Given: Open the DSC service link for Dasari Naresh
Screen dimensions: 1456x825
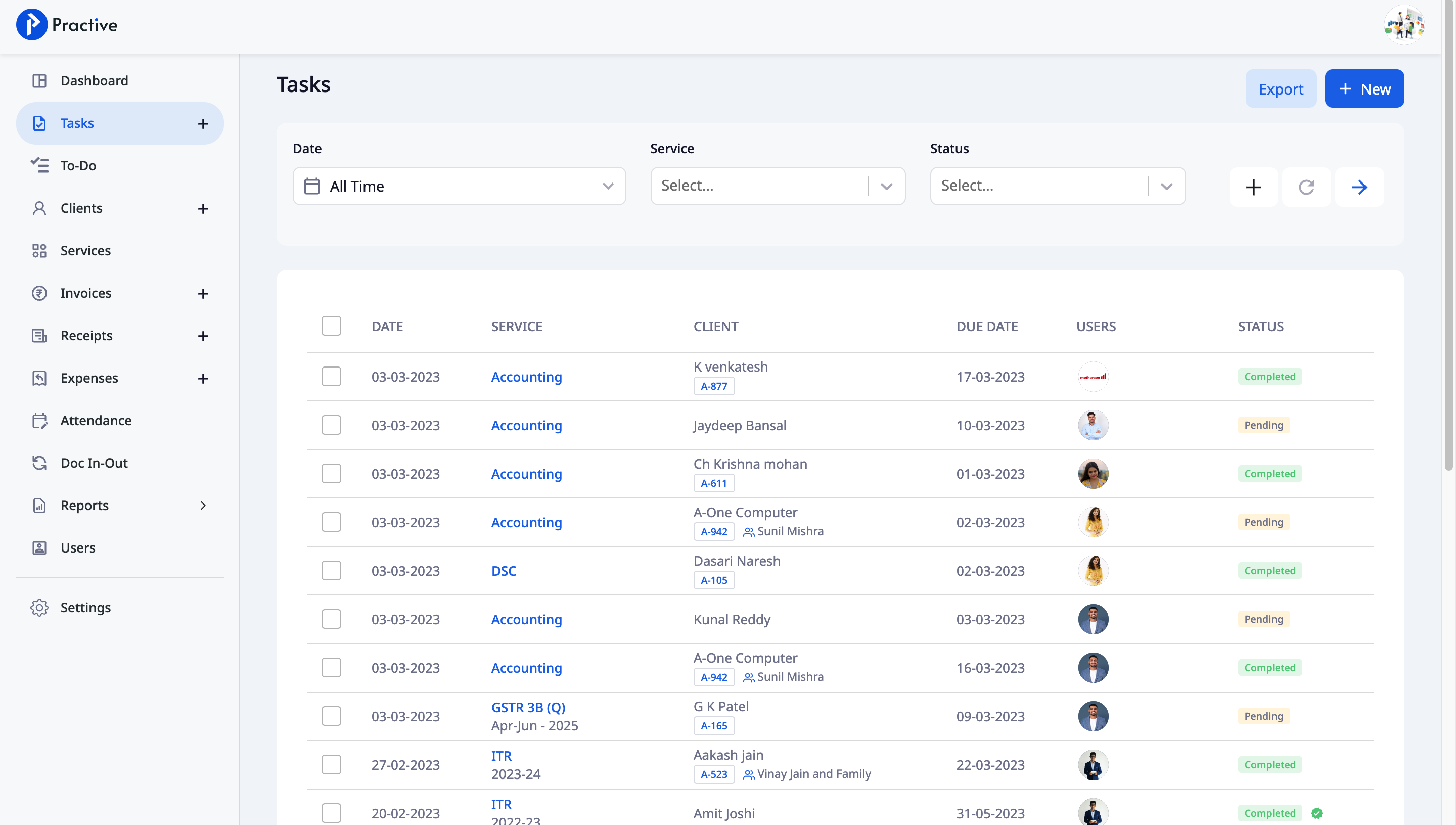Looking at the screenshot, I should click(503, 571).
